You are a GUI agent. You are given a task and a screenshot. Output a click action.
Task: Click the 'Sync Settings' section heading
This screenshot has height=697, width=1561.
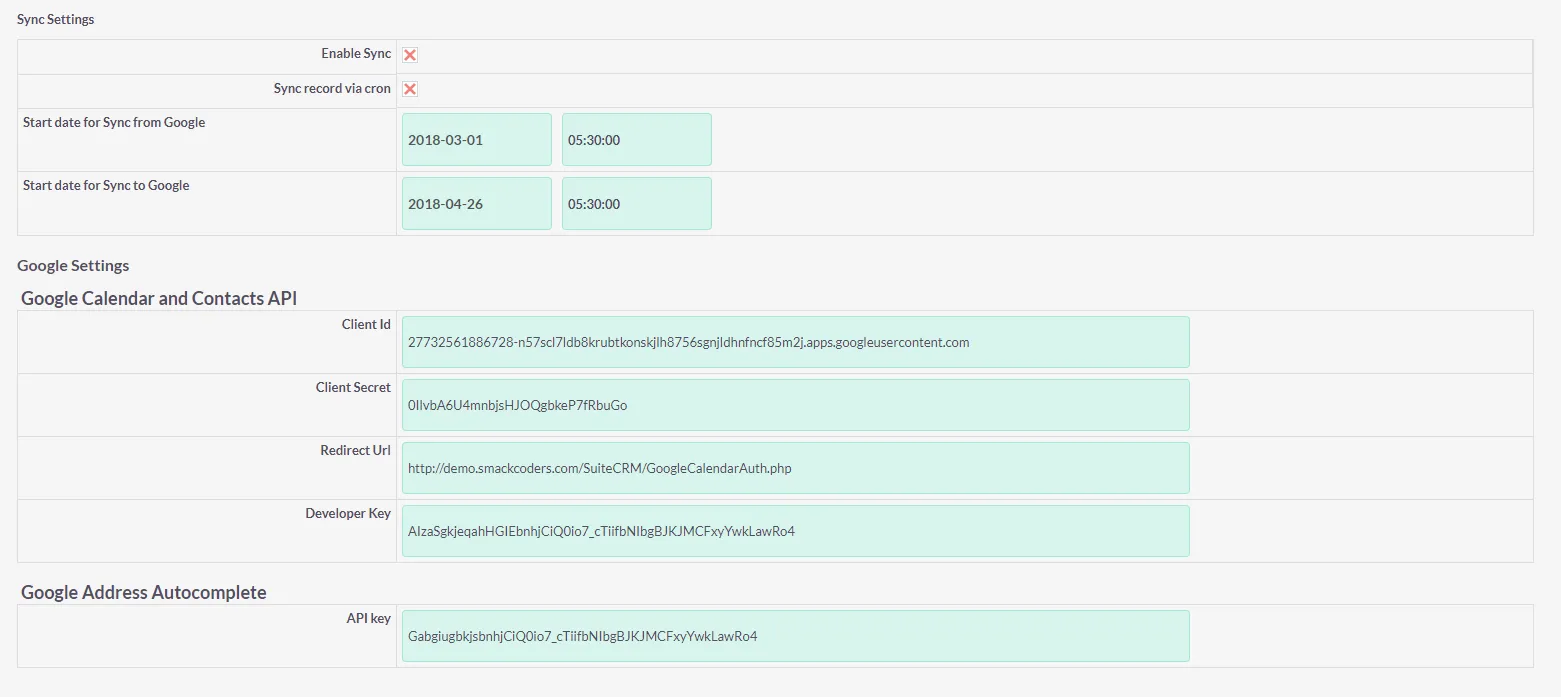(x=56, y=19)
